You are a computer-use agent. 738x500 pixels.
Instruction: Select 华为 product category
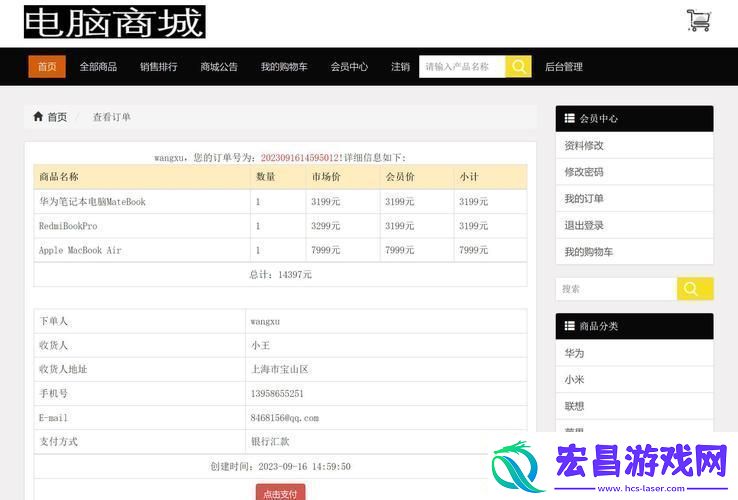[x=634, y=353]
